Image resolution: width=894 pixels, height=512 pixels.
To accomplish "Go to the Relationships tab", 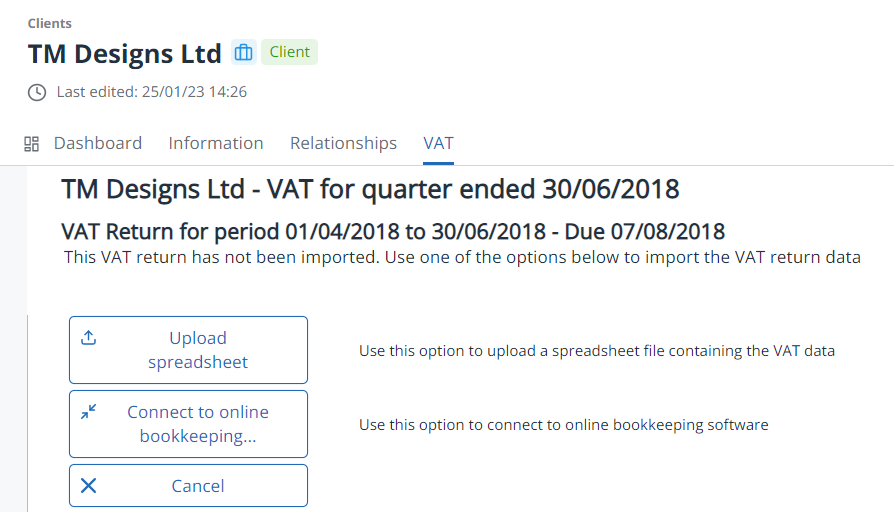I will (x=343, y=143).
